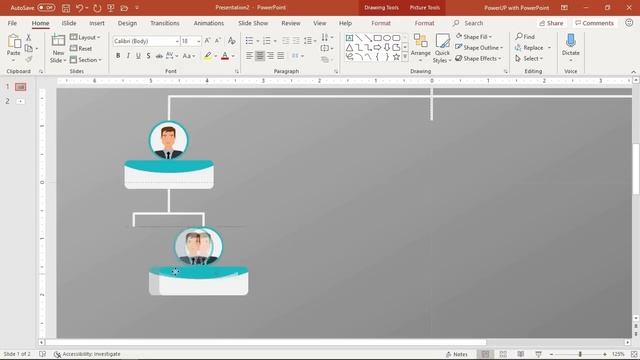Open the Section dropdown
Viewport: 640px width, 360px height.
pyautogui.click(x=85, y=60)
